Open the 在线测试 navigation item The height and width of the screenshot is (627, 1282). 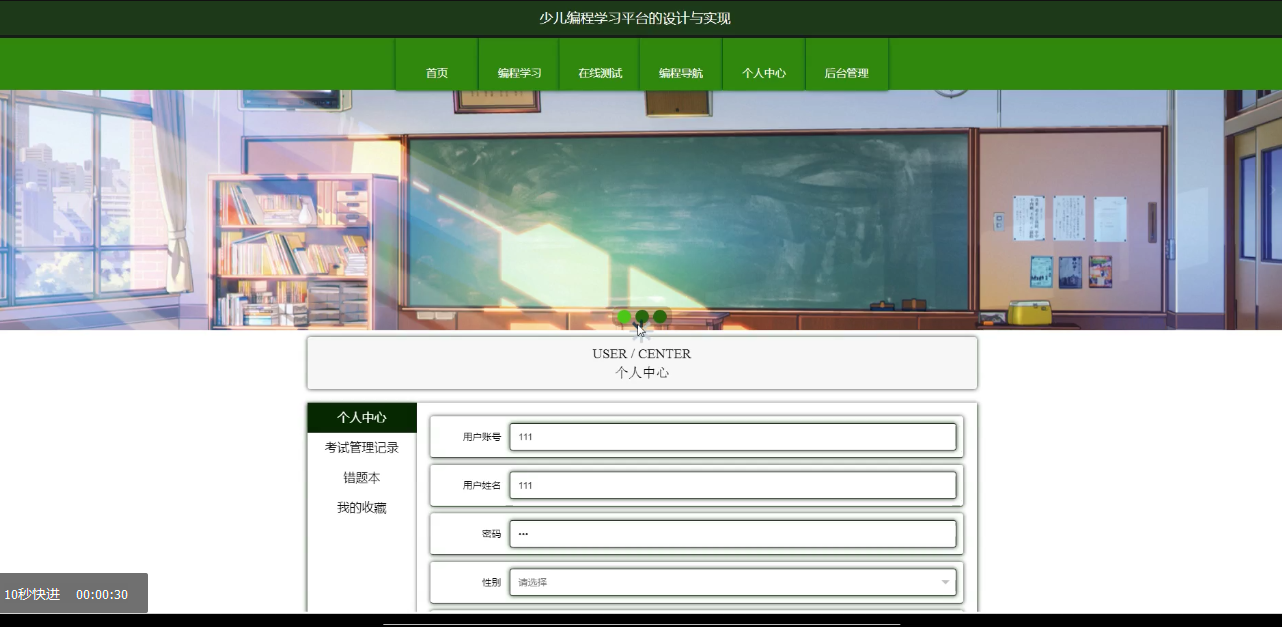pyautogui.click(x=599, y=65)
